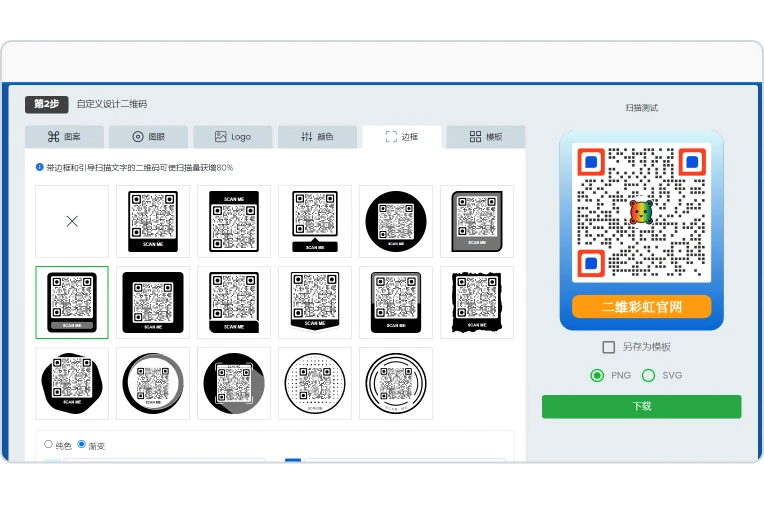Image resolution: width=764 pixels, height=506 pixels.
Task: Click the green 下载 download button
Action: tap(642, 407)
